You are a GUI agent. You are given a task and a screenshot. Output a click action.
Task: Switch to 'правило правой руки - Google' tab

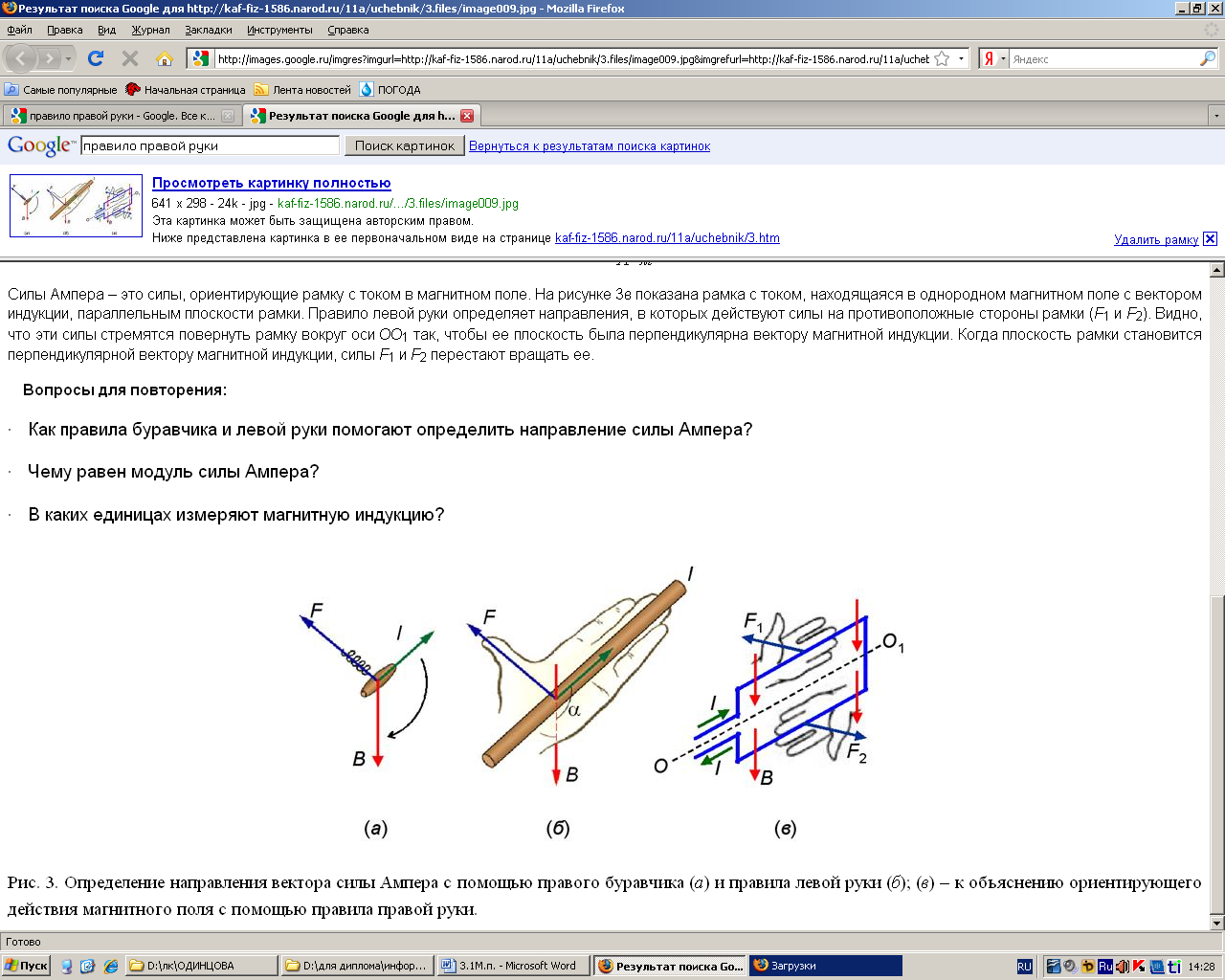[121, 116]
